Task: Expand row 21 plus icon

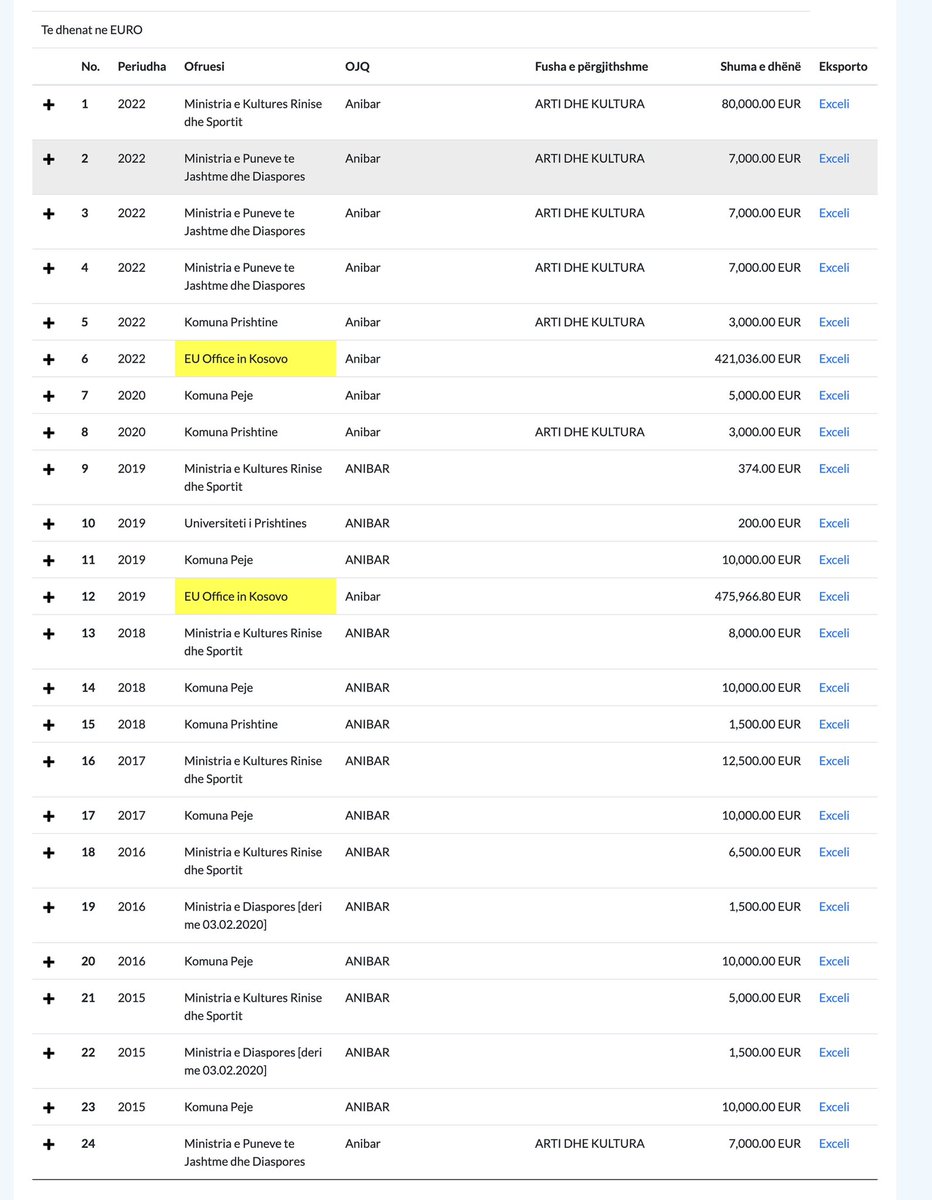Action: coord(49,999)
